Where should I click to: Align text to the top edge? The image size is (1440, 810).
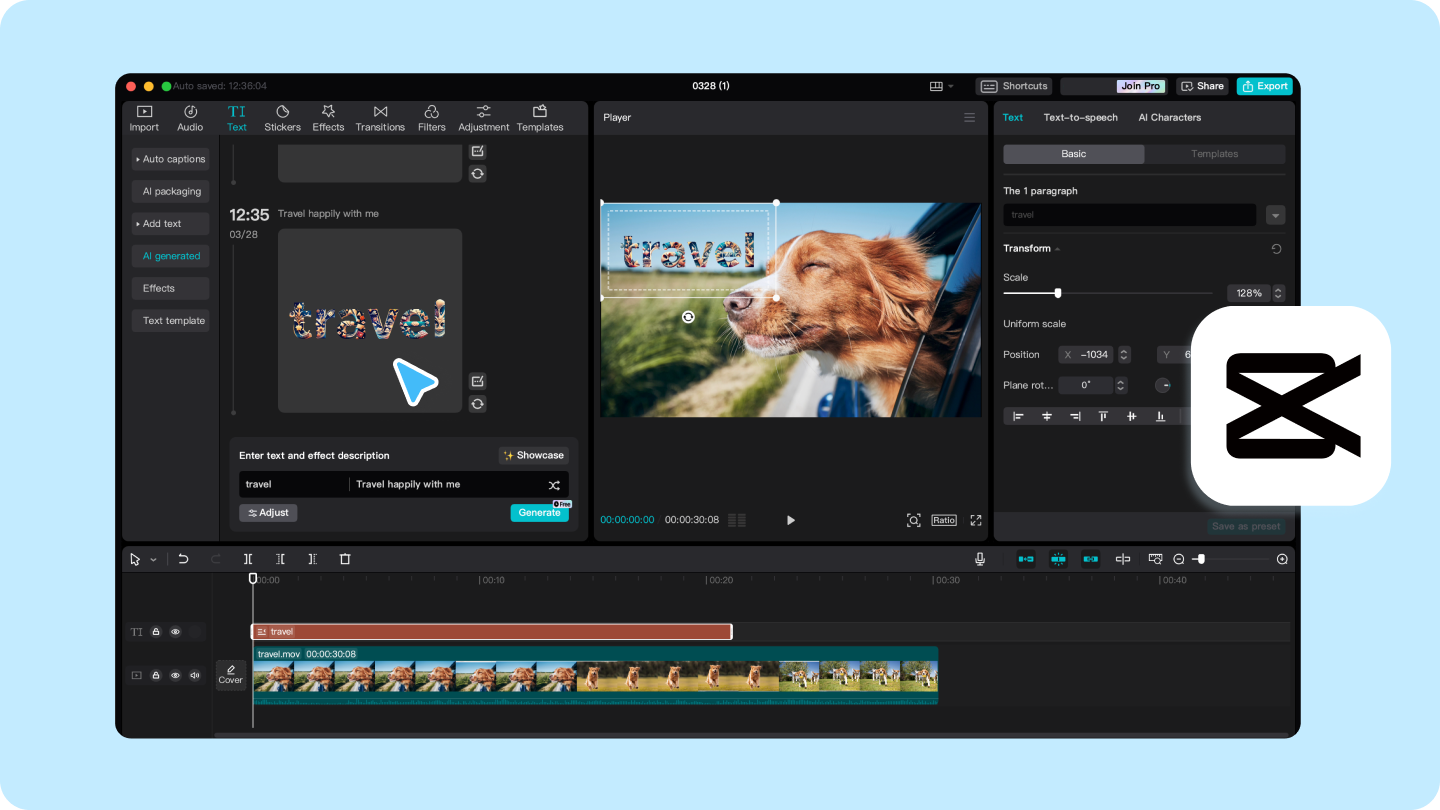coord(1103,416)
